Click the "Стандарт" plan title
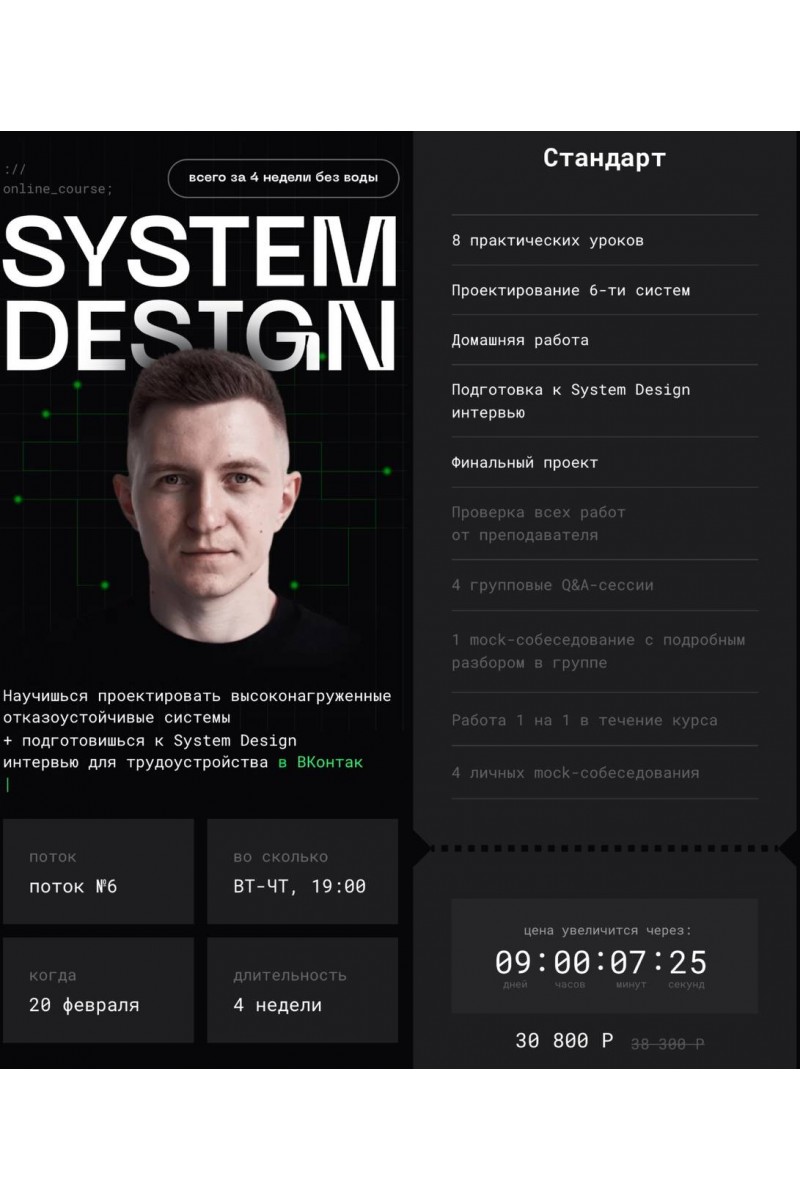Viewport: 800px width, 1200px height. (x=604, y=158)
